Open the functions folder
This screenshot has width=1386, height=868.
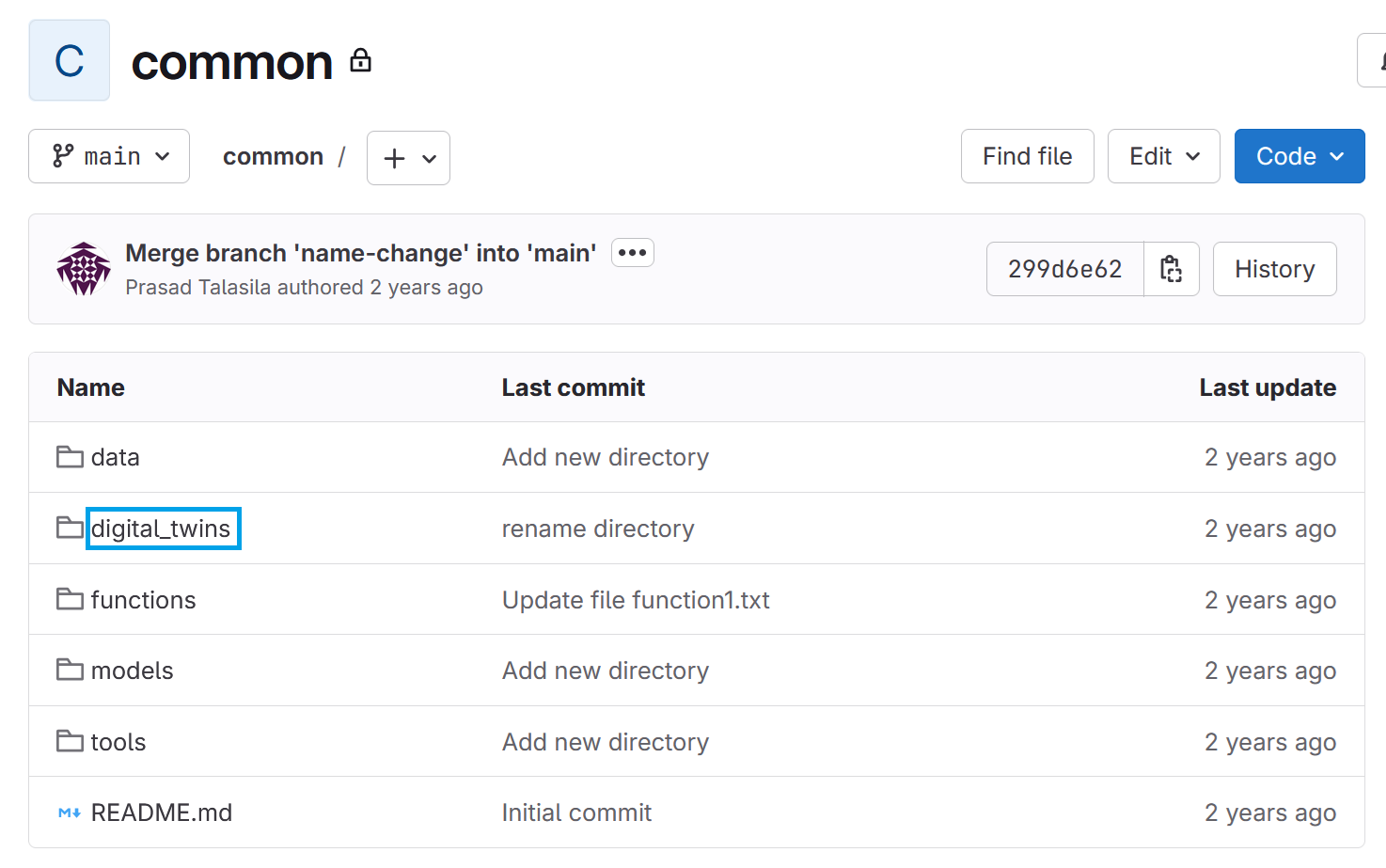pyautogui.click(x=143, y=599)
